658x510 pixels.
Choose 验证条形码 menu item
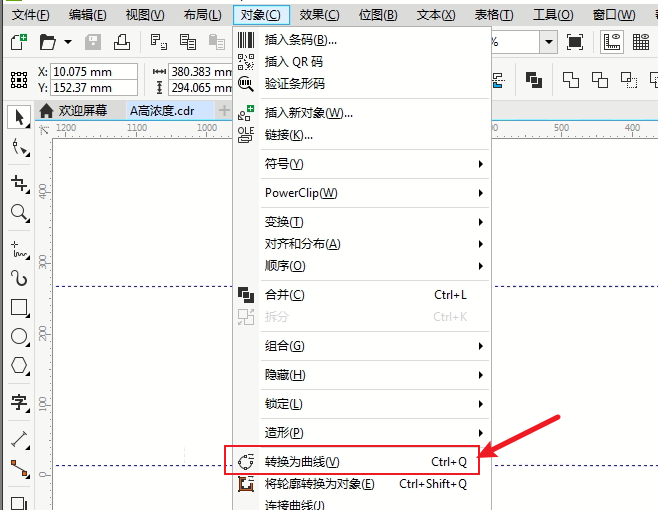(362, 84)
